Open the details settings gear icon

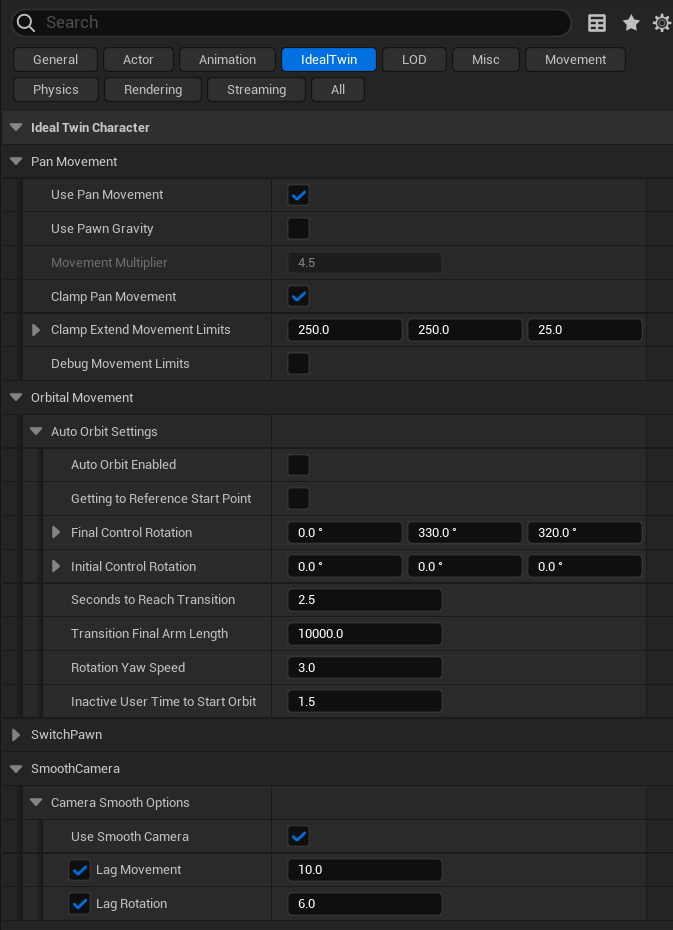click(x=662, y=23)
